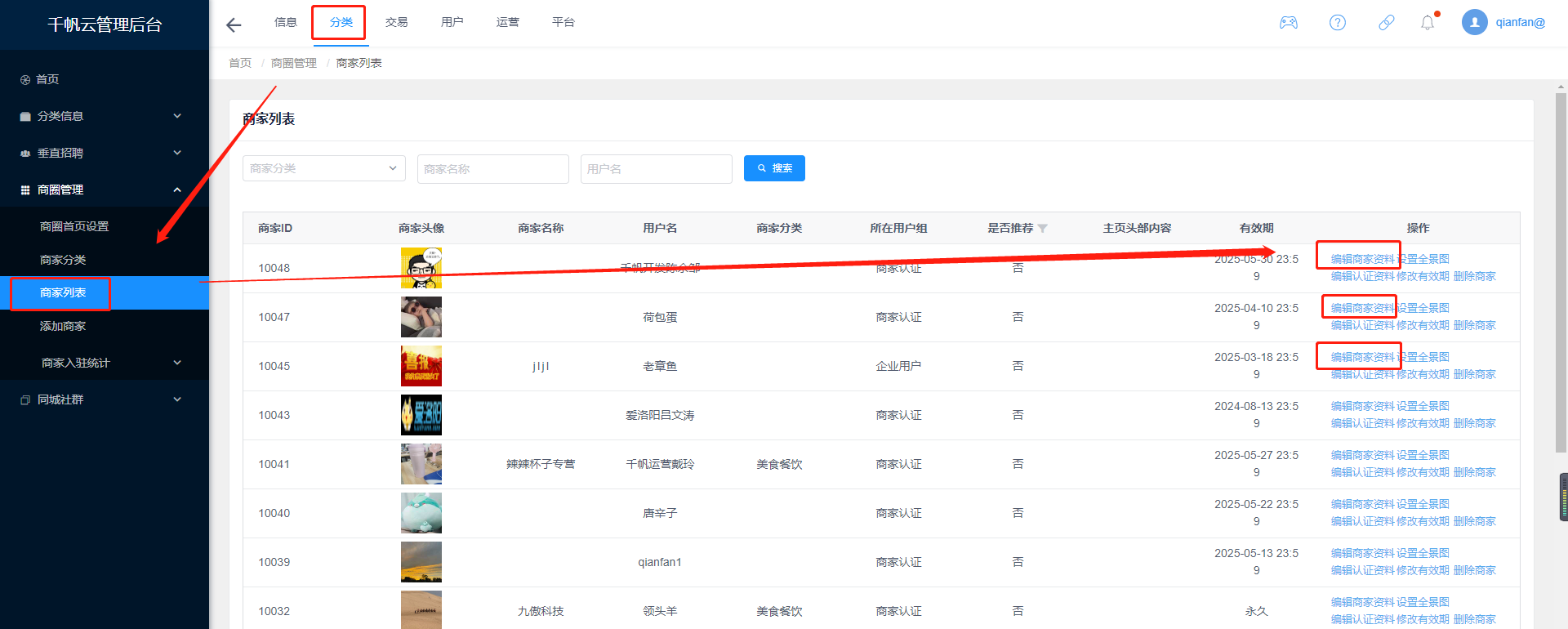1568x629 pixels.
Task: Collapse the 商圈管理 sidebar menu chevron
Action: click(x=177, y=190)
